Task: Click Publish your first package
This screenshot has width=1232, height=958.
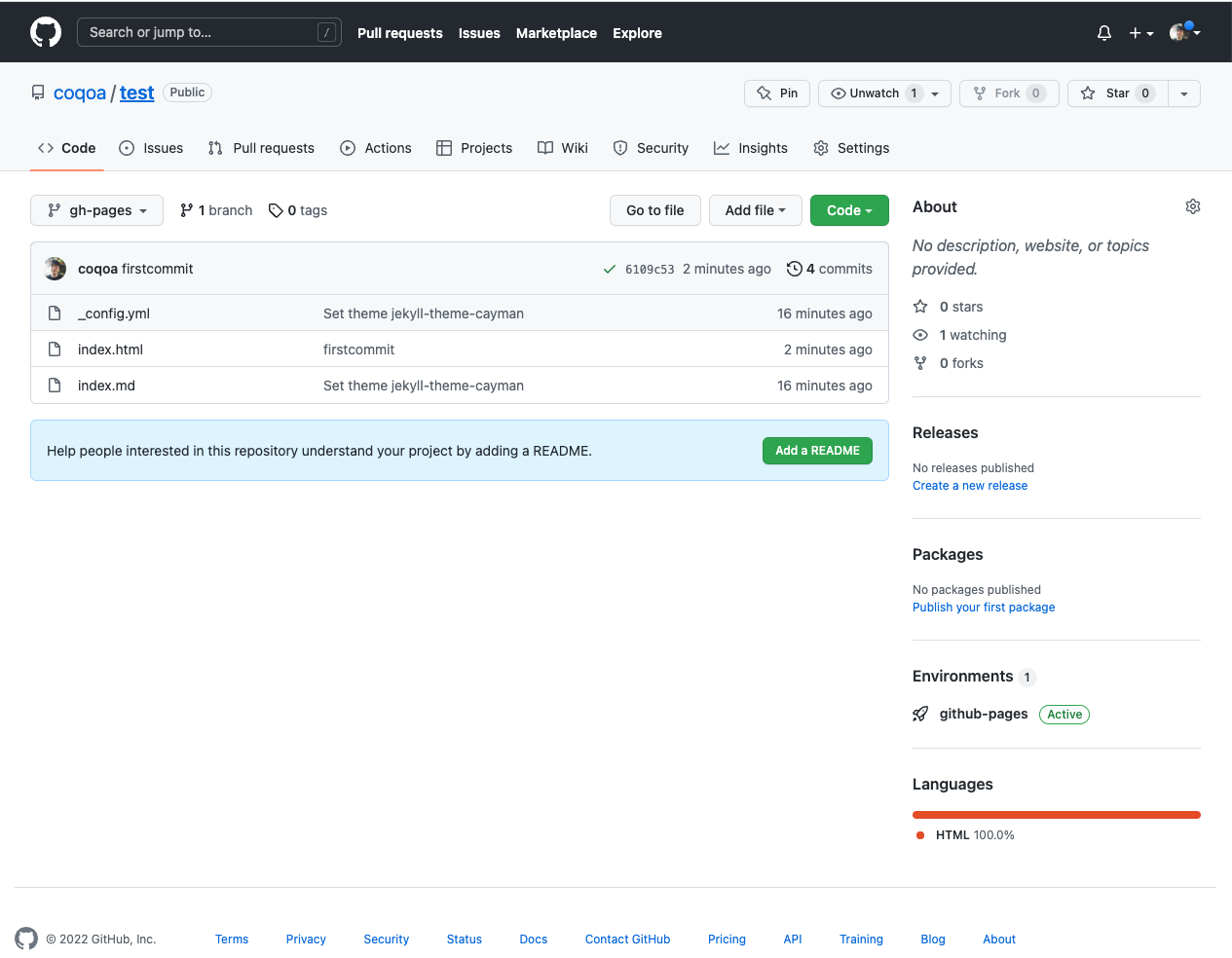Action: [984, 608]
